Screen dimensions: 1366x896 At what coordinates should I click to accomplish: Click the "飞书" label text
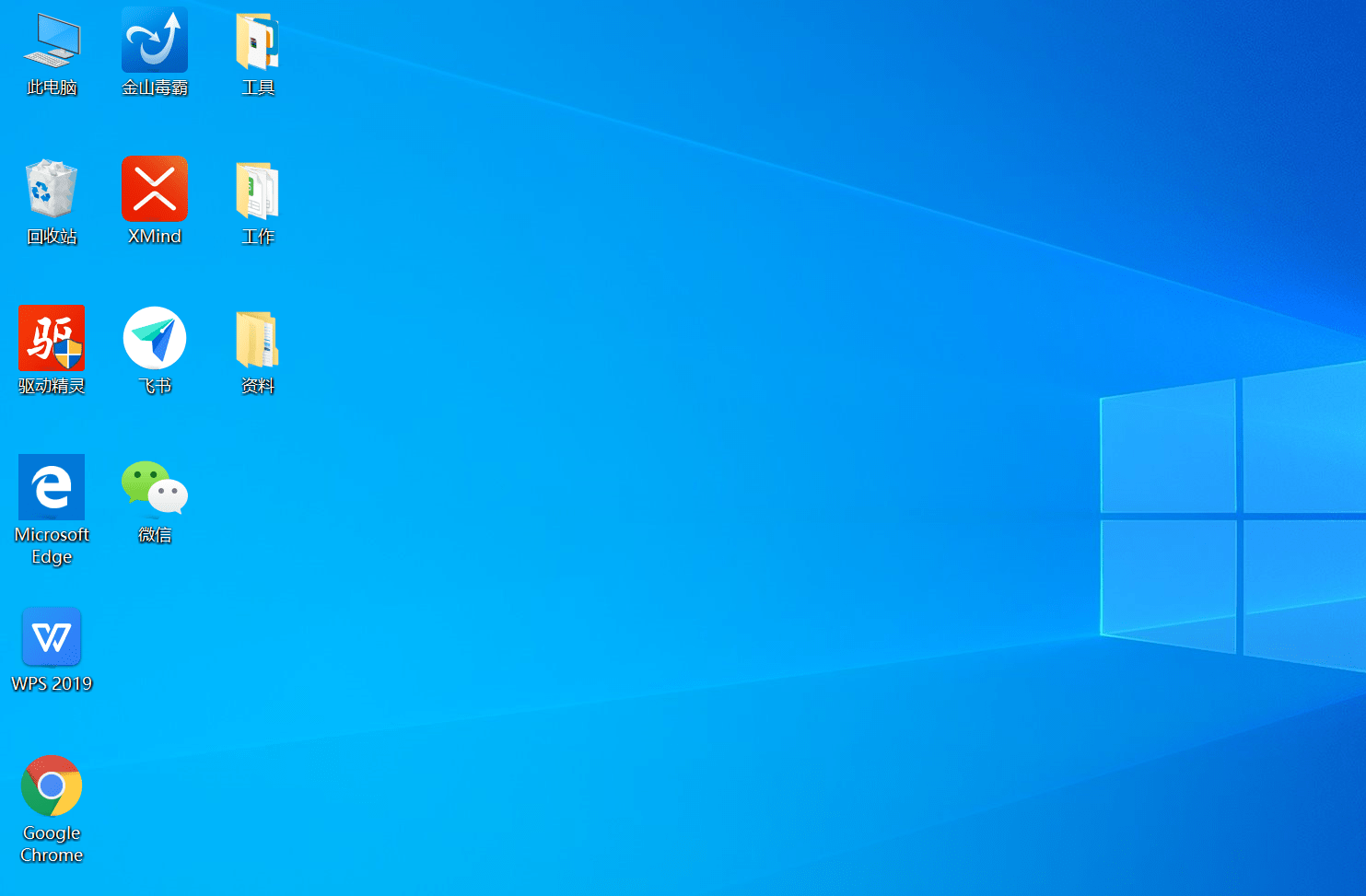coord(155,386)
